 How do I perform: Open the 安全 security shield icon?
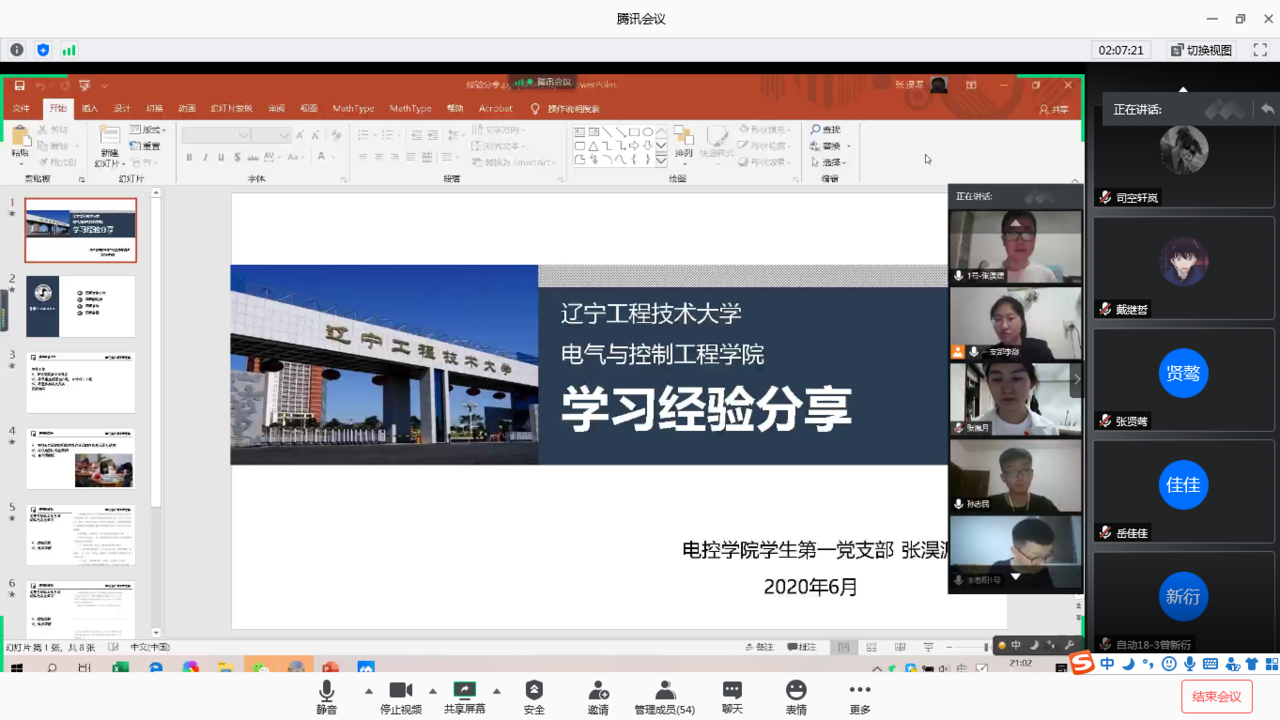[534, 695]
